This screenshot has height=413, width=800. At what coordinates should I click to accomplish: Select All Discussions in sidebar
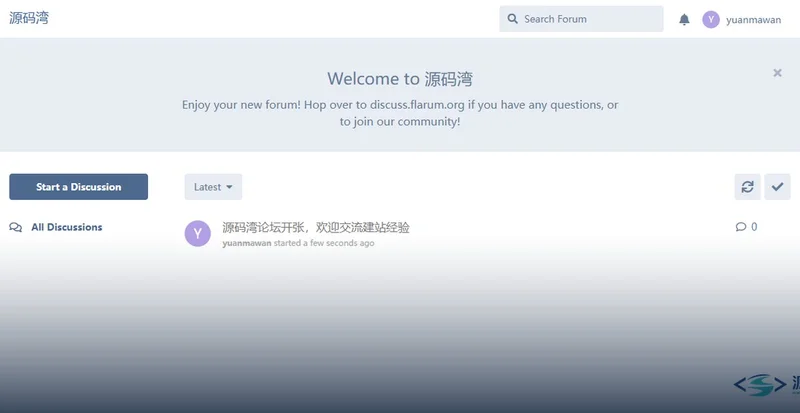coord(56,227)
